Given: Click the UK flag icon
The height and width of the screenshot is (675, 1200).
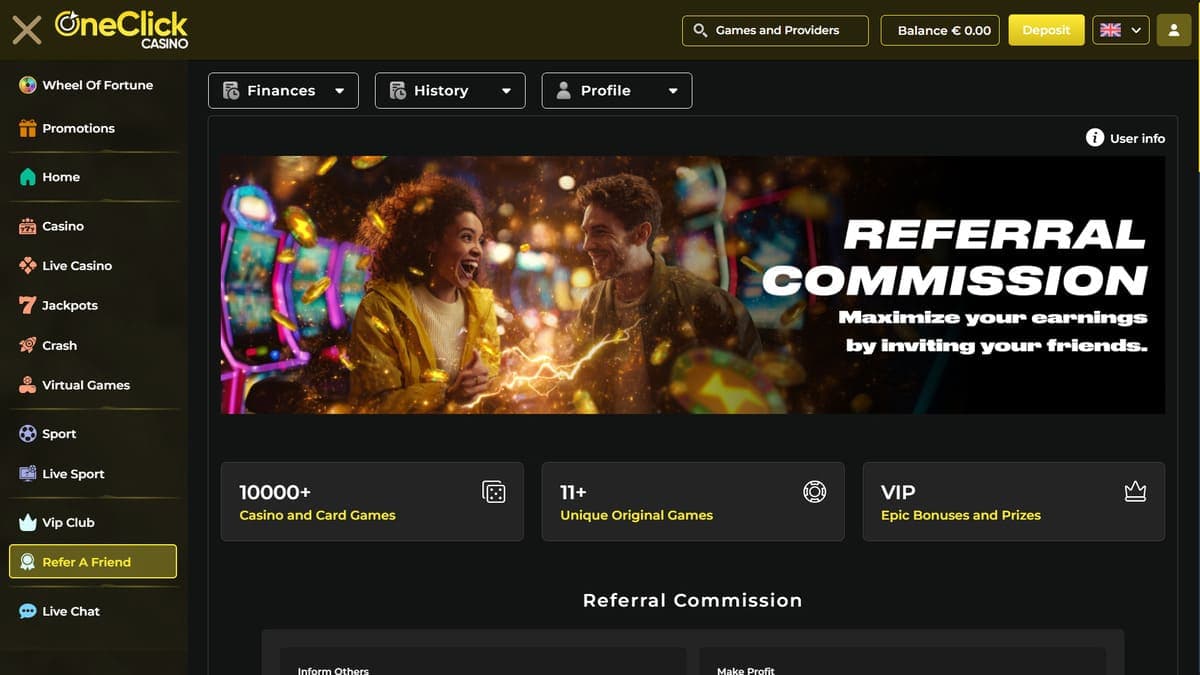Looking at the screenshot, I should pos(1110,30).
